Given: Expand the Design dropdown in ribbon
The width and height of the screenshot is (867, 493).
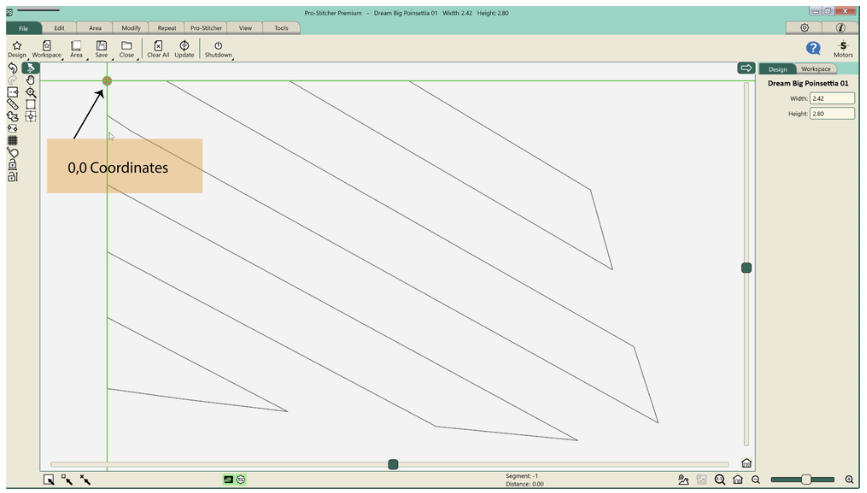Looking at the screenshot, I should [x=18, y=50].
